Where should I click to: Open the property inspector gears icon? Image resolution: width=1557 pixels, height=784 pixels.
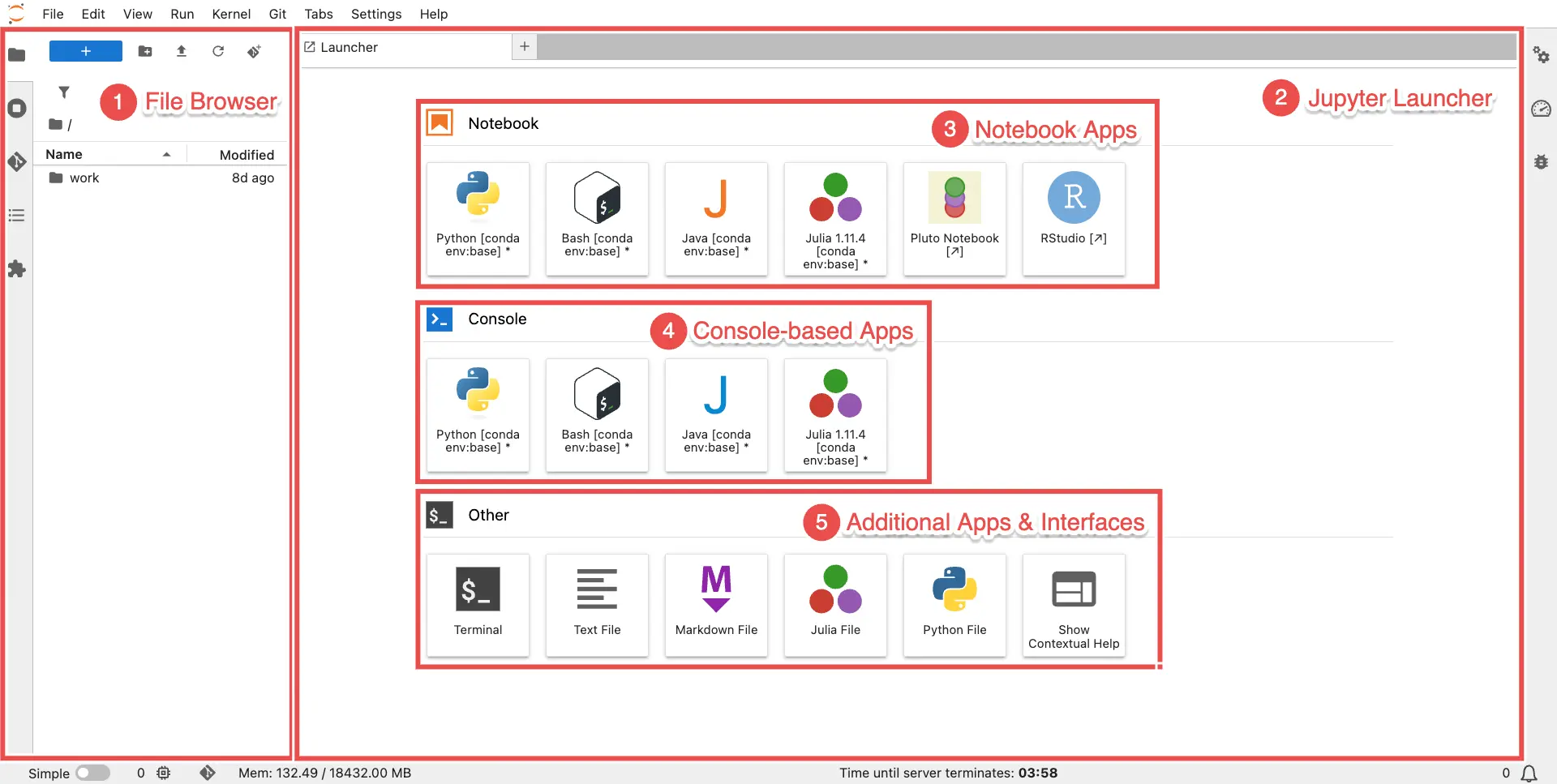tap(1541, 55)
